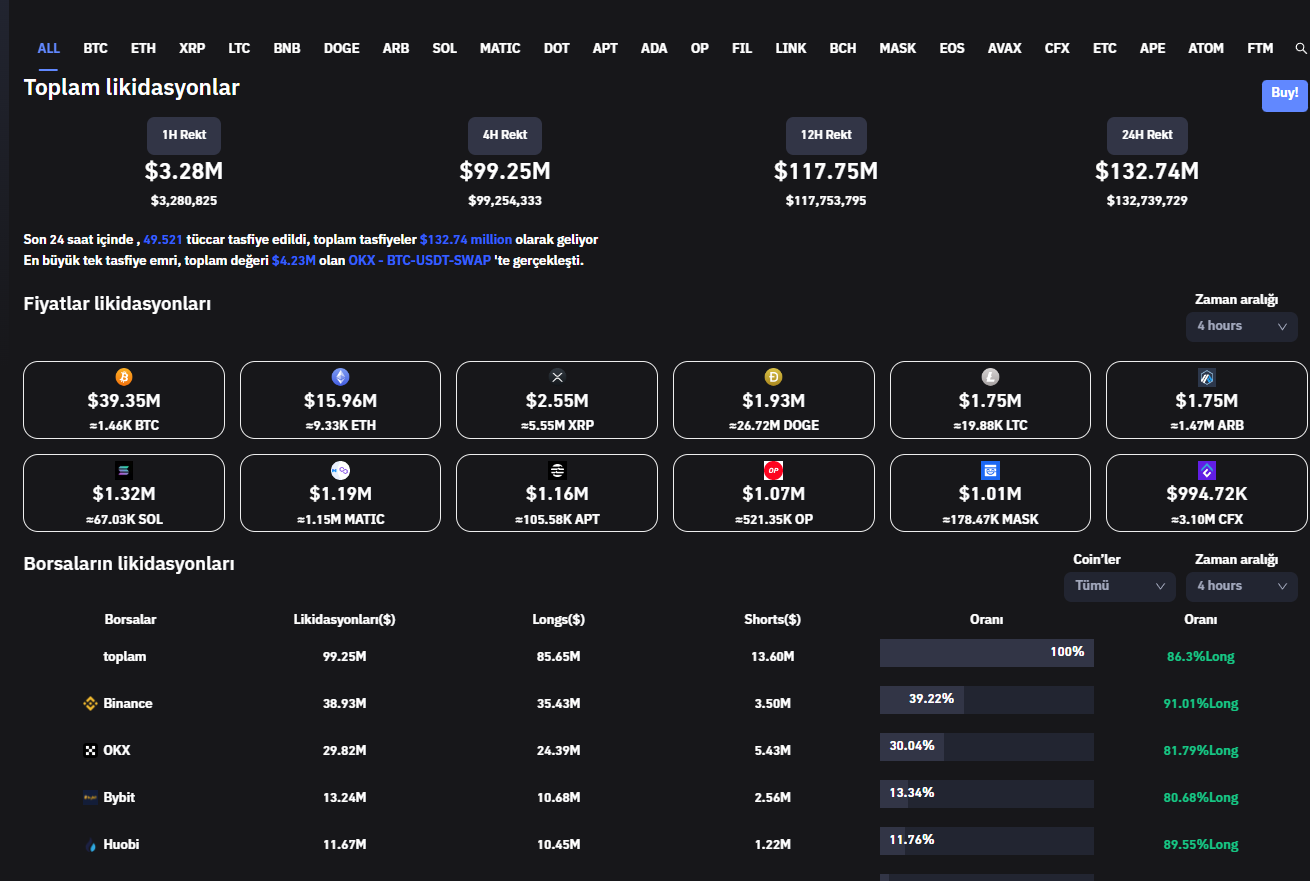Screen dimensions: 1310x881
Task: Expand the Coin'ler Tümü dropdown
Action: pos(1119,586)
